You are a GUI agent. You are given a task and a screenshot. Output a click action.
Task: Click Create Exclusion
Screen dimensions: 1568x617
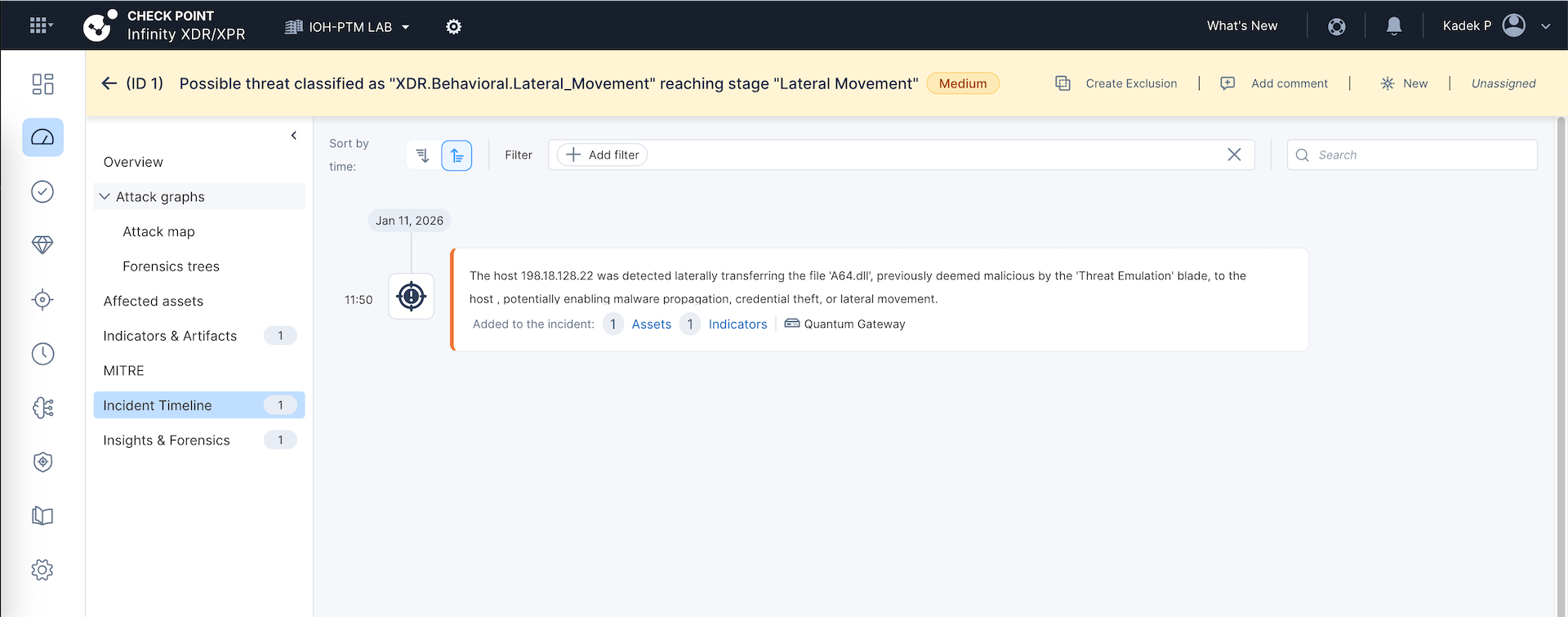tap(1130, 83)
